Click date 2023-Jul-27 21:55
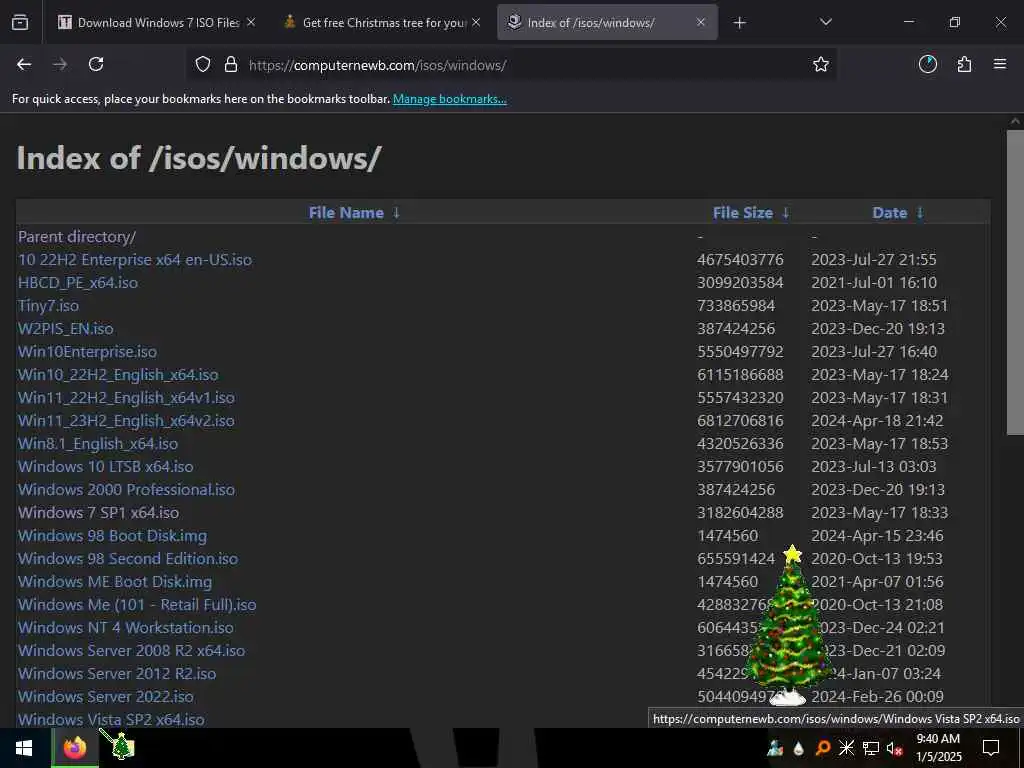This screenshot has height=768, width=1024. coord(874,260)
